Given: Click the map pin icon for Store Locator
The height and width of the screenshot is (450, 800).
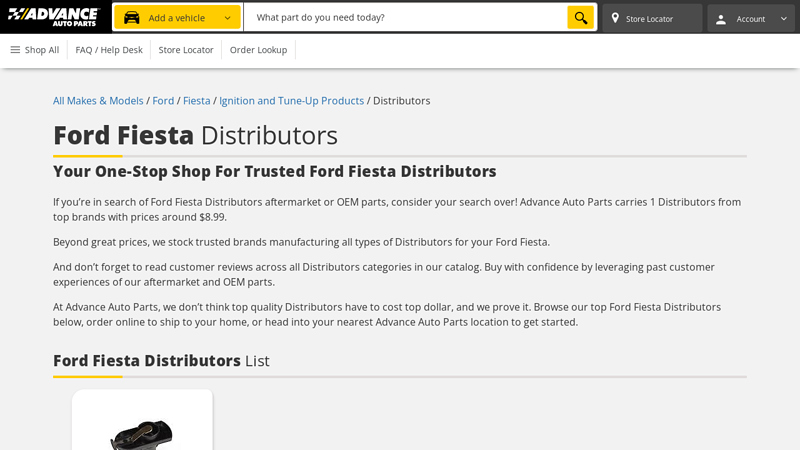Looking at the screenshot, I should point(615,18).
